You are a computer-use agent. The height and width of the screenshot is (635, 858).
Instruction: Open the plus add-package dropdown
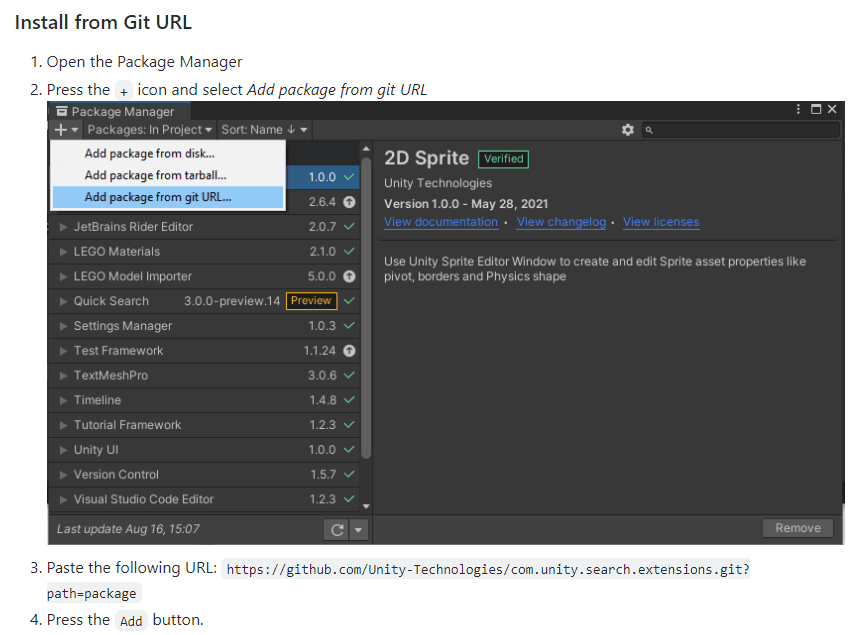tap(67, 130)
